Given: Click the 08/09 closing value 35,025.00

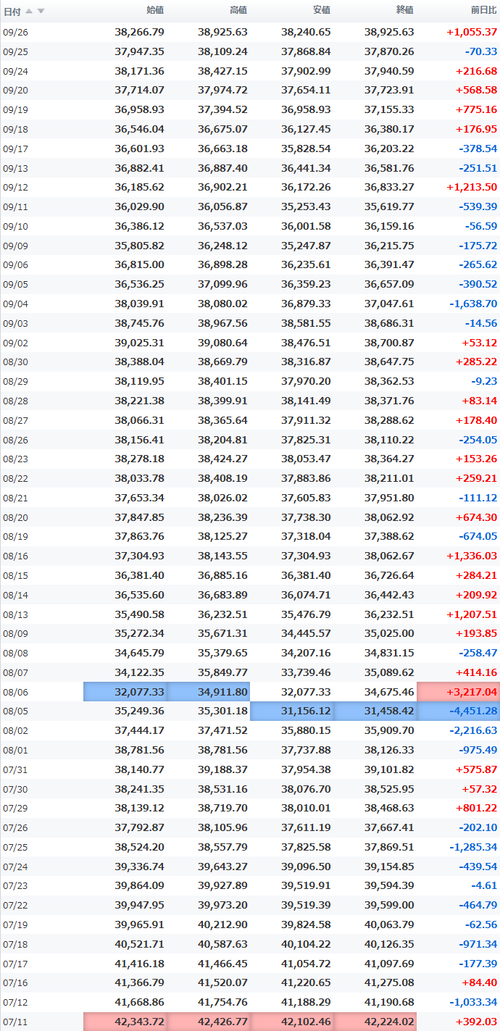Looking at the screenshot, I should click(389, 634).
